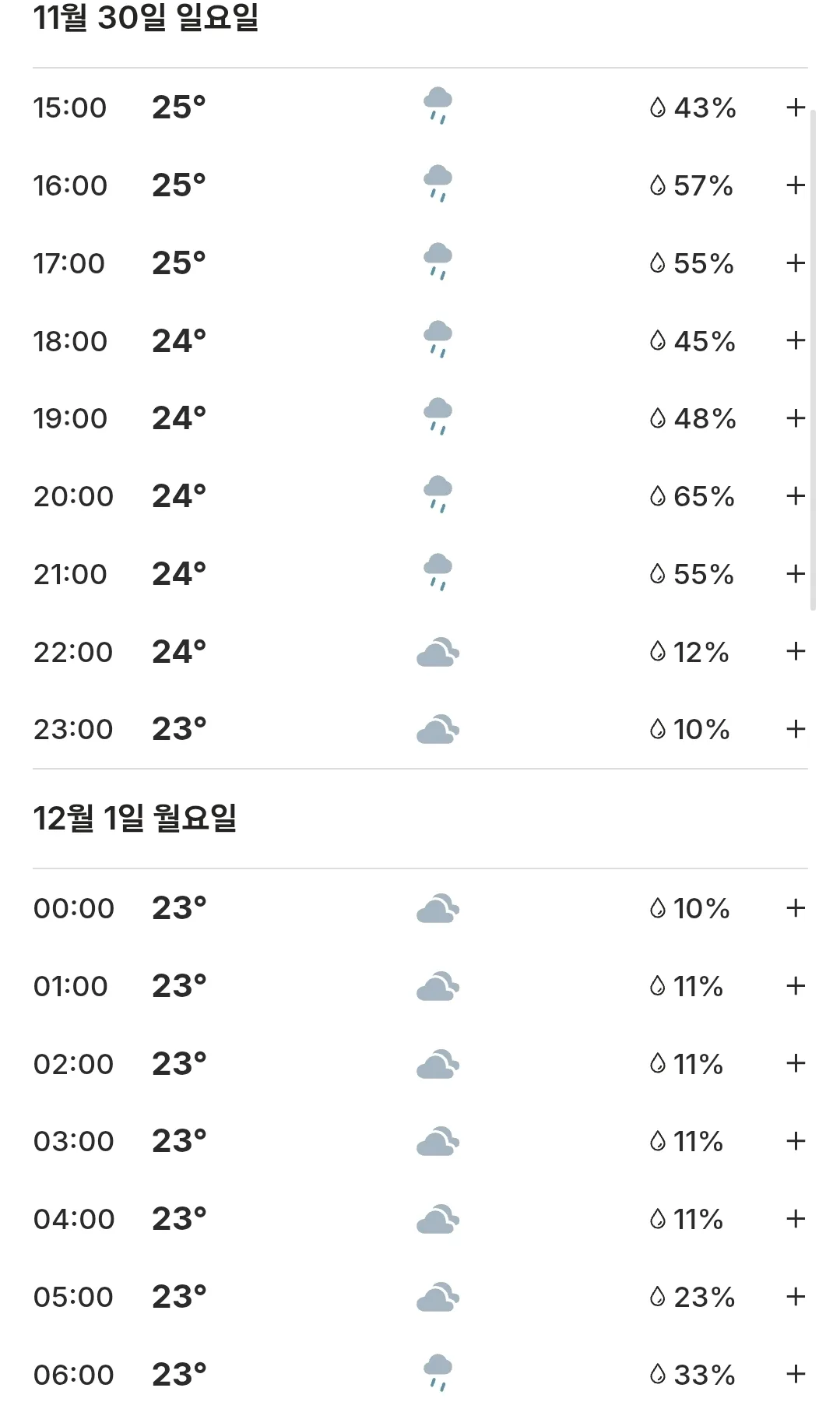The image size is (840, 1402).
Task: Expand the 01:00 hourly details
Action: [x=796, y=986]
